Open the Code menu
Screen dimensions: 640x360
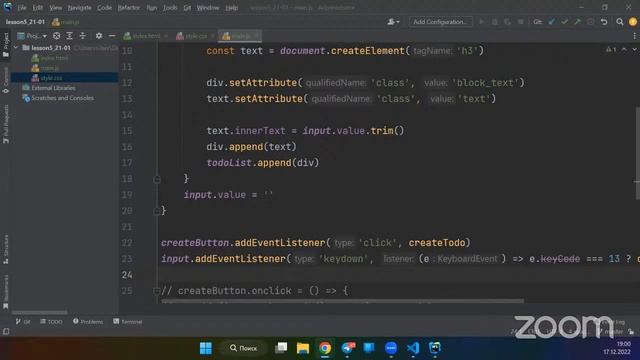(104, 8)
